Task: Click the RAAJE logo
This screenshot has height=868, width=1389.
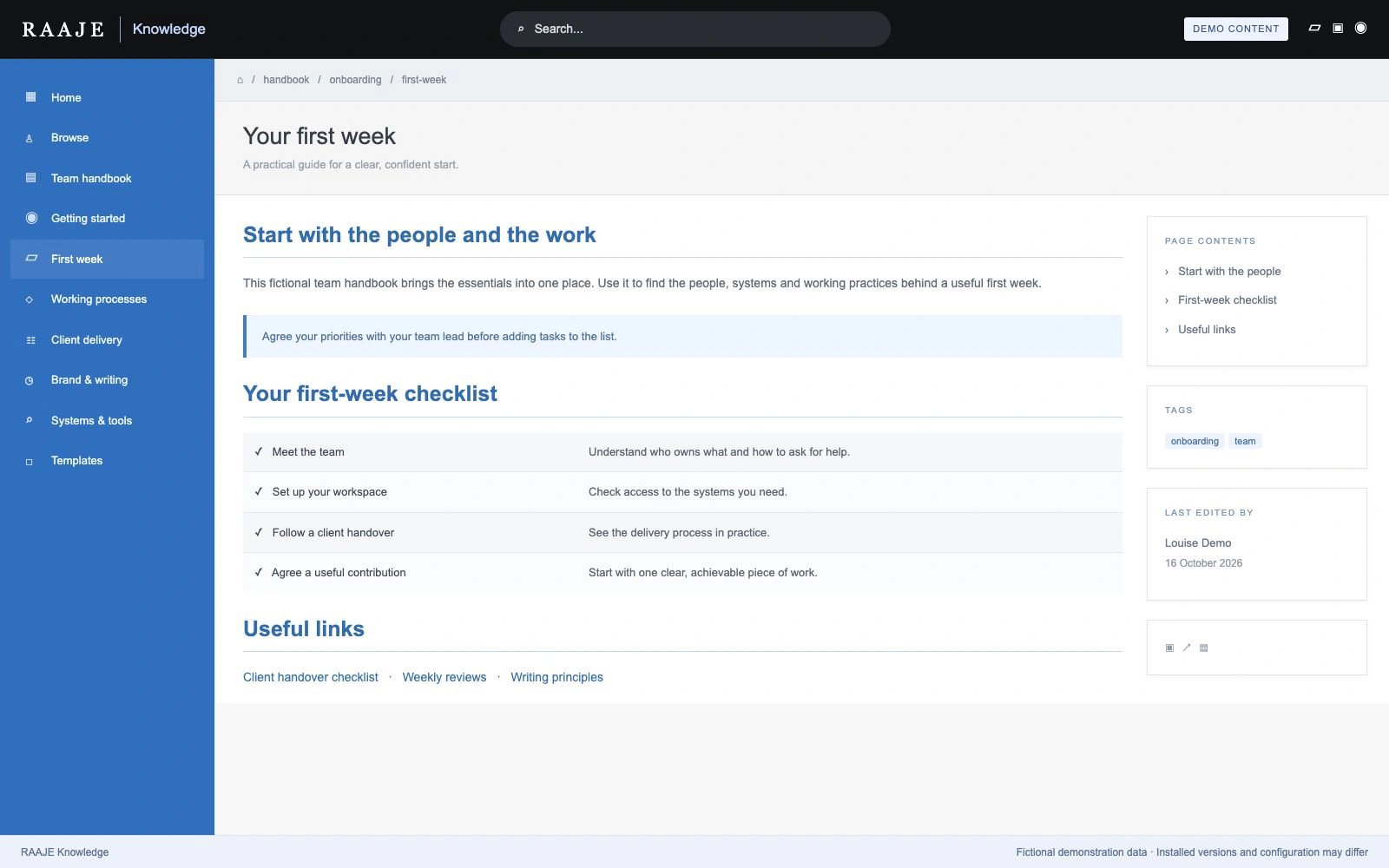Action: tap(63, 30)
